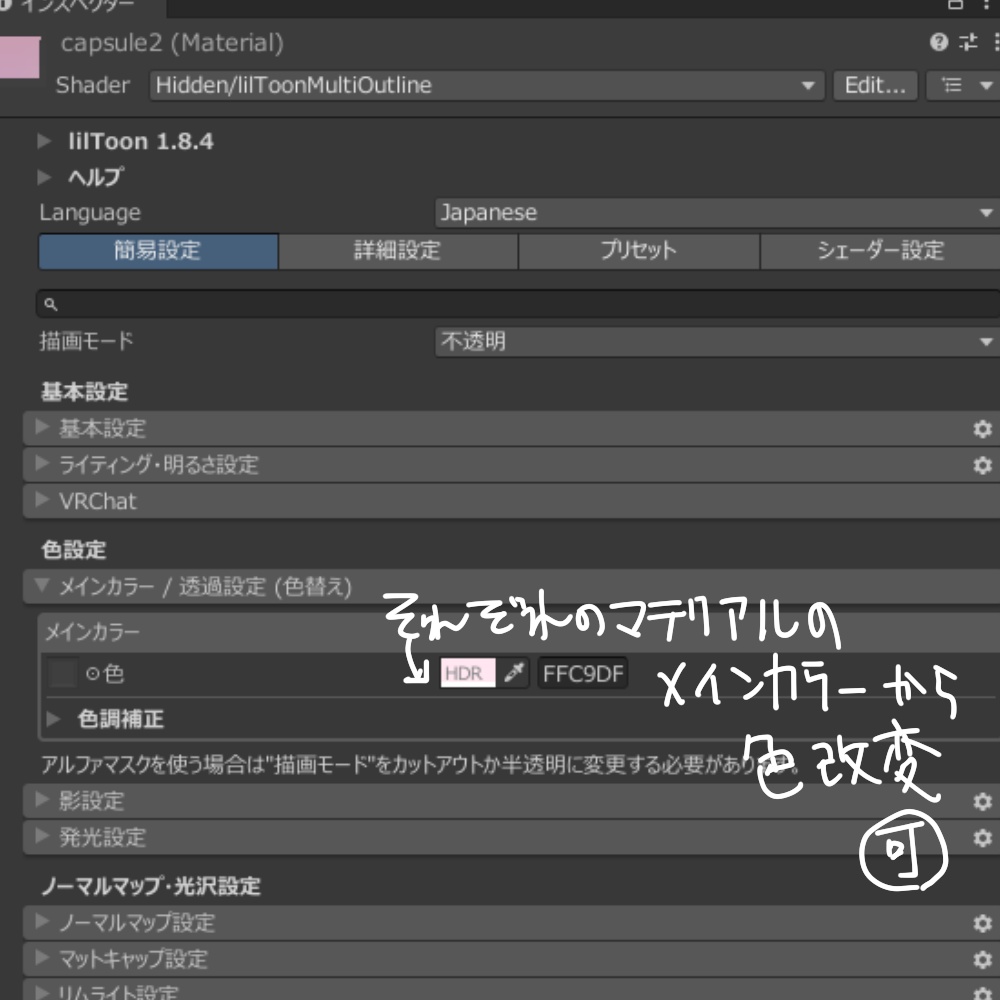Image resolution: width=1000 pixels, height=1000 pixels.
Task: Switch to the プリセット tab
Action: pos(637,251)
